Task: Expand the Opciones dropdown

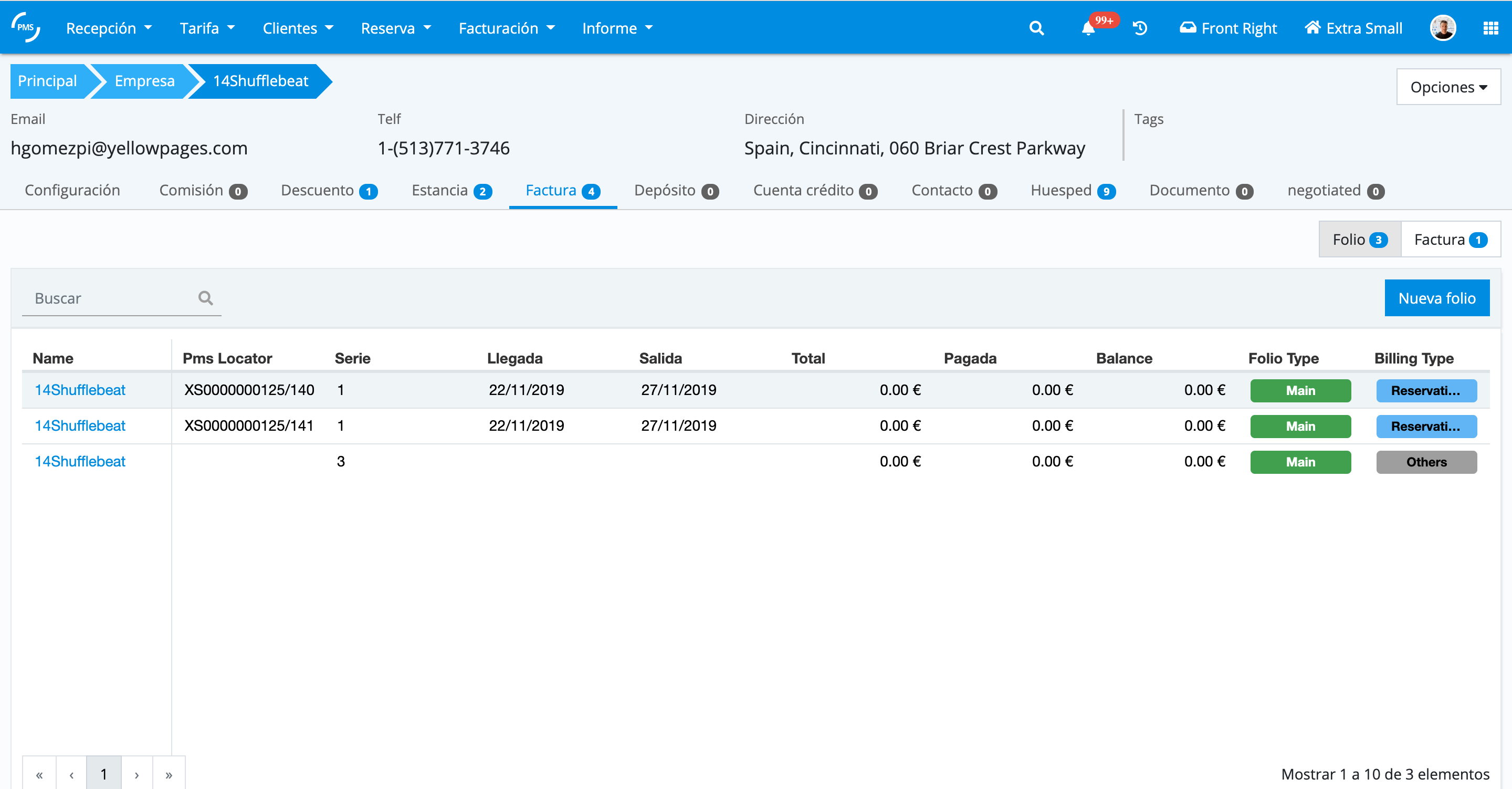Action: (1447, 87)
